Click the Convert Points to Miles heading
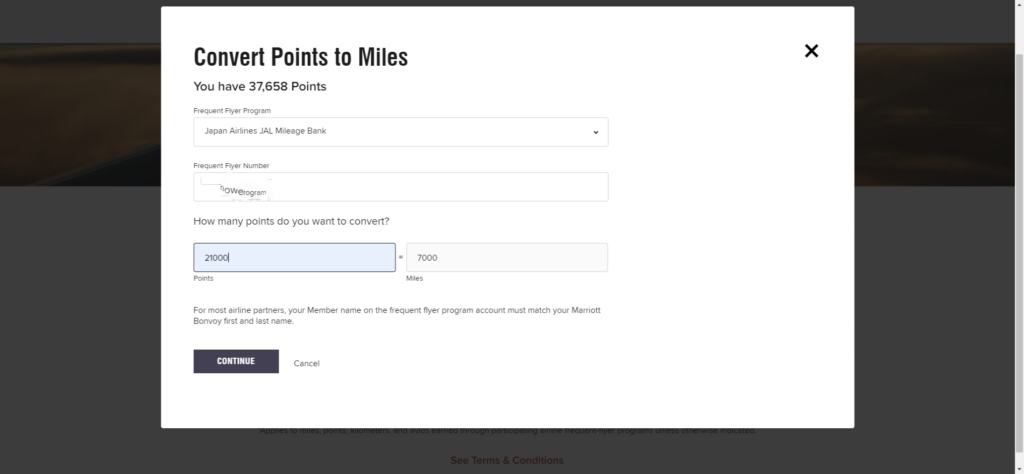This screenshot has height=474, width=1024. pos(300,57)
